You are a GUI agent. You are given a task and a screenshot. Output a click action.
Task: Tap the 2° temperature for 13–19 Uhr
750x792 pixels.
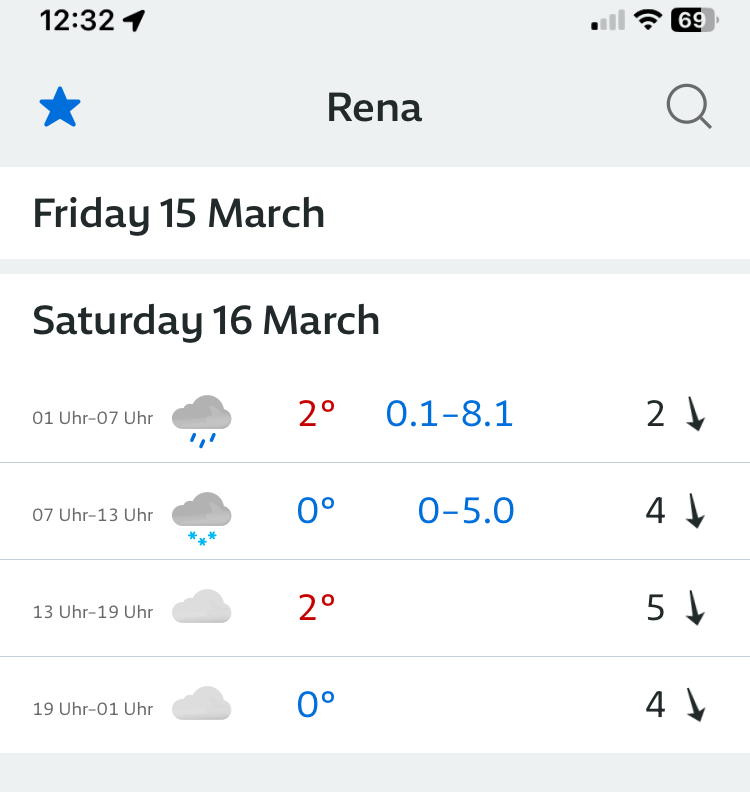click(x=316, y=607)
